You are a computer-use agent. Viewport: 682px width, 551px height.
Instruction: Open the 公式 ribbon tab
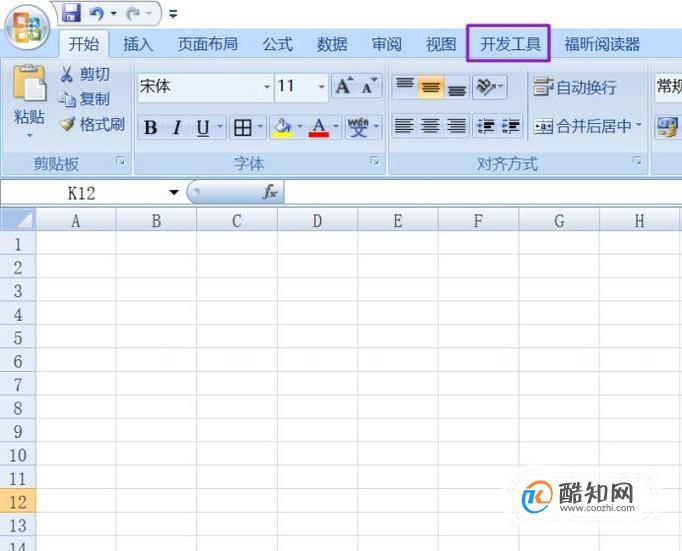(277, 44)
